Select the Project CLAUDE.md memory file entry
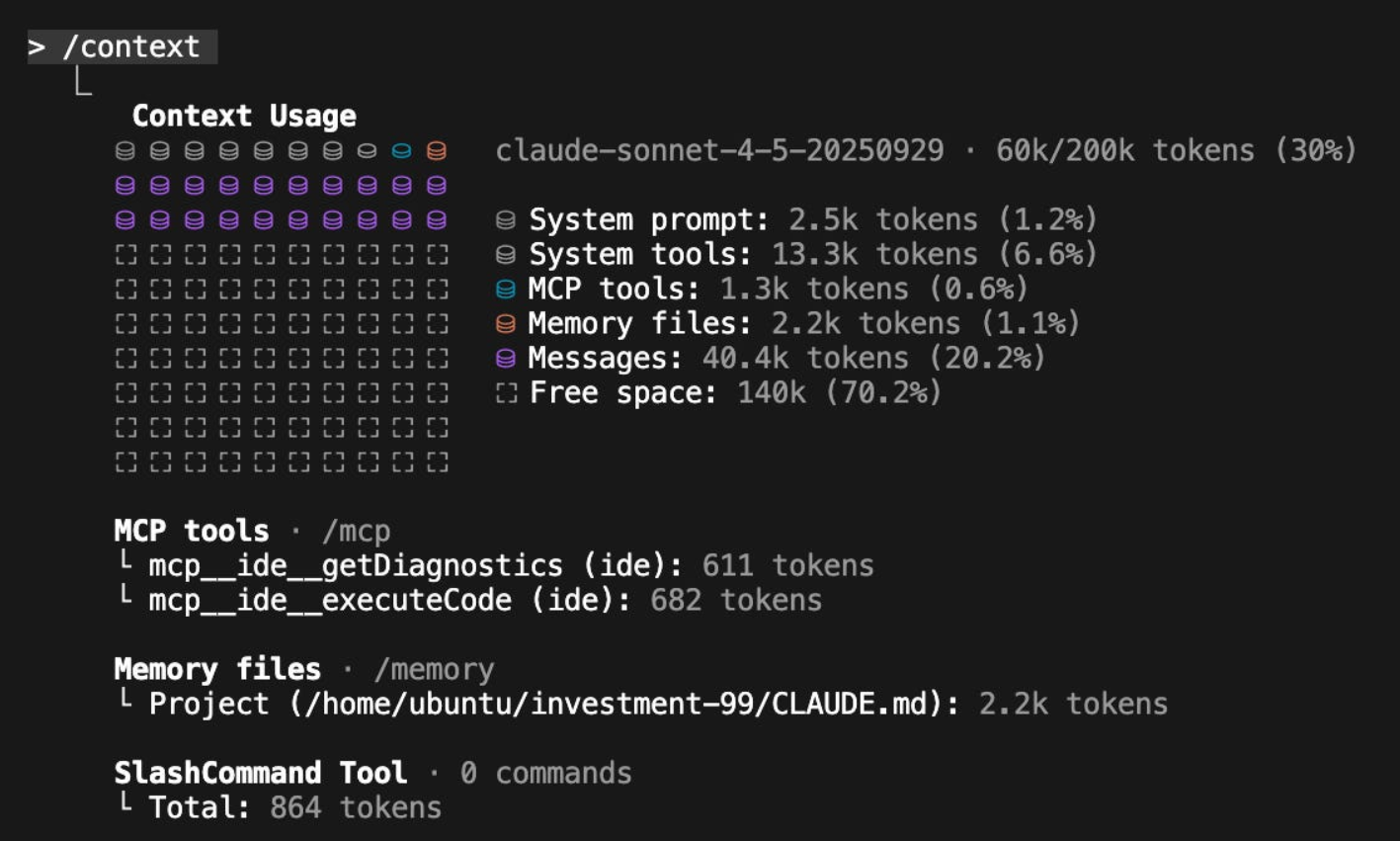 (553, 704)
